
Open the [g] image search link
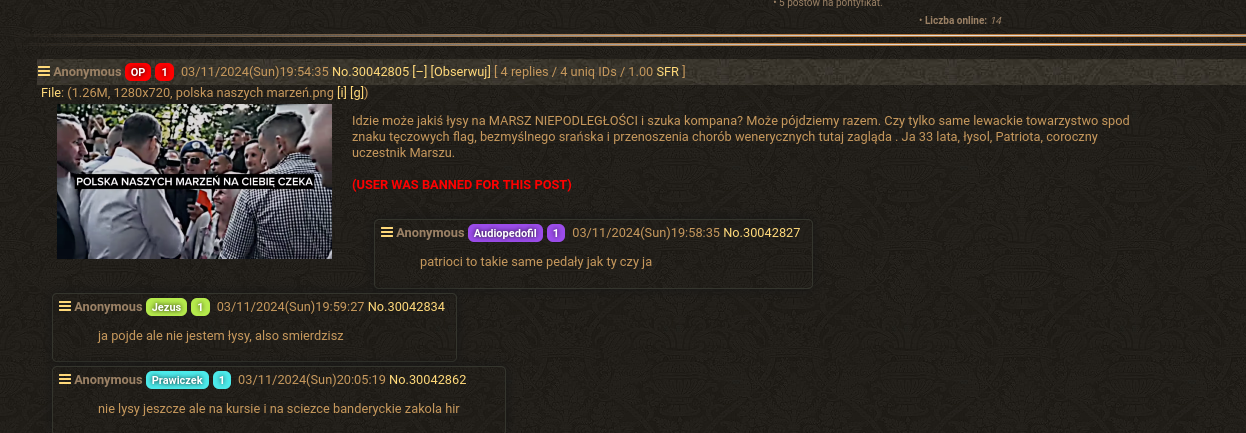coord(359,93)
